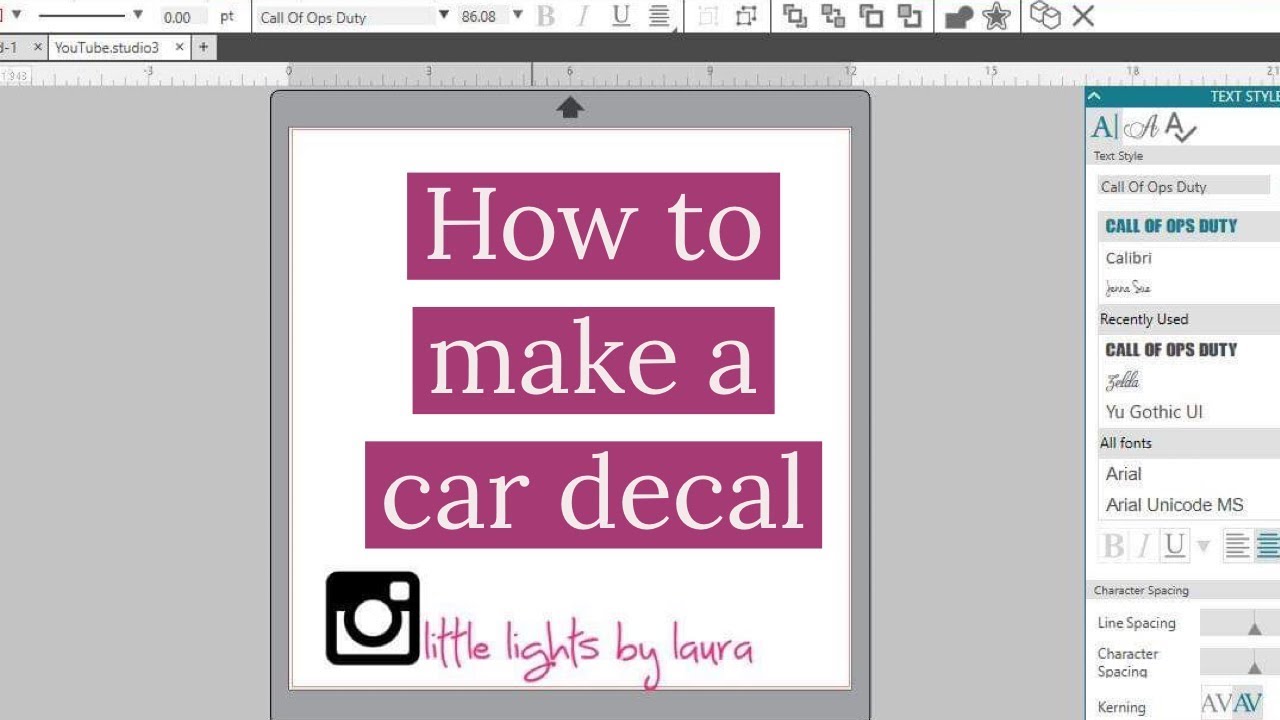The image size is (1280, 720).
Task: Toggle Italic in the top toolbar
Action: 584,16
